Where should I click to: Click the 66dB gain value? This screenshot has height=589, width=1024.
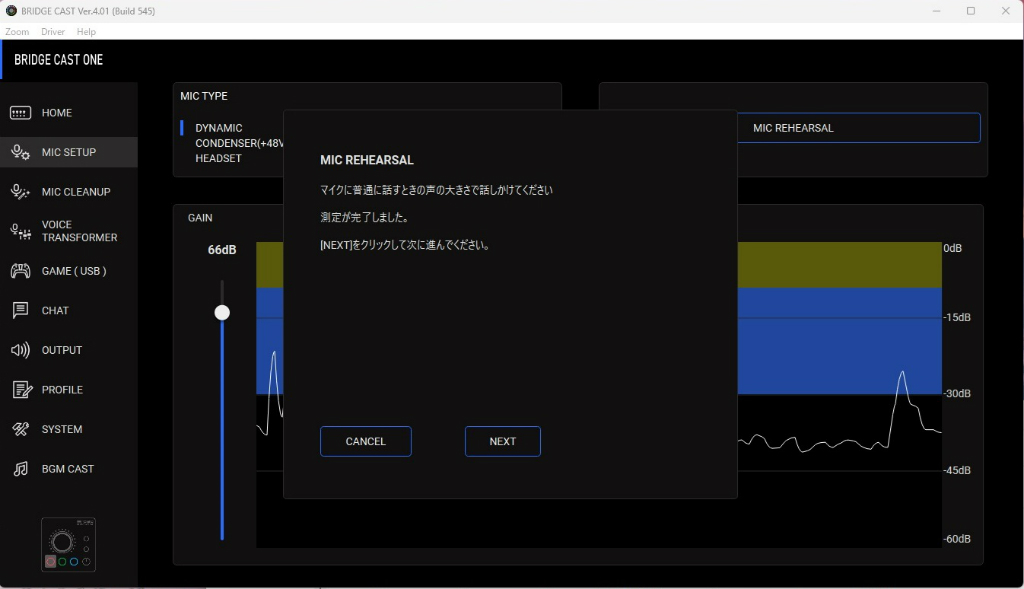tap(222, 249)
